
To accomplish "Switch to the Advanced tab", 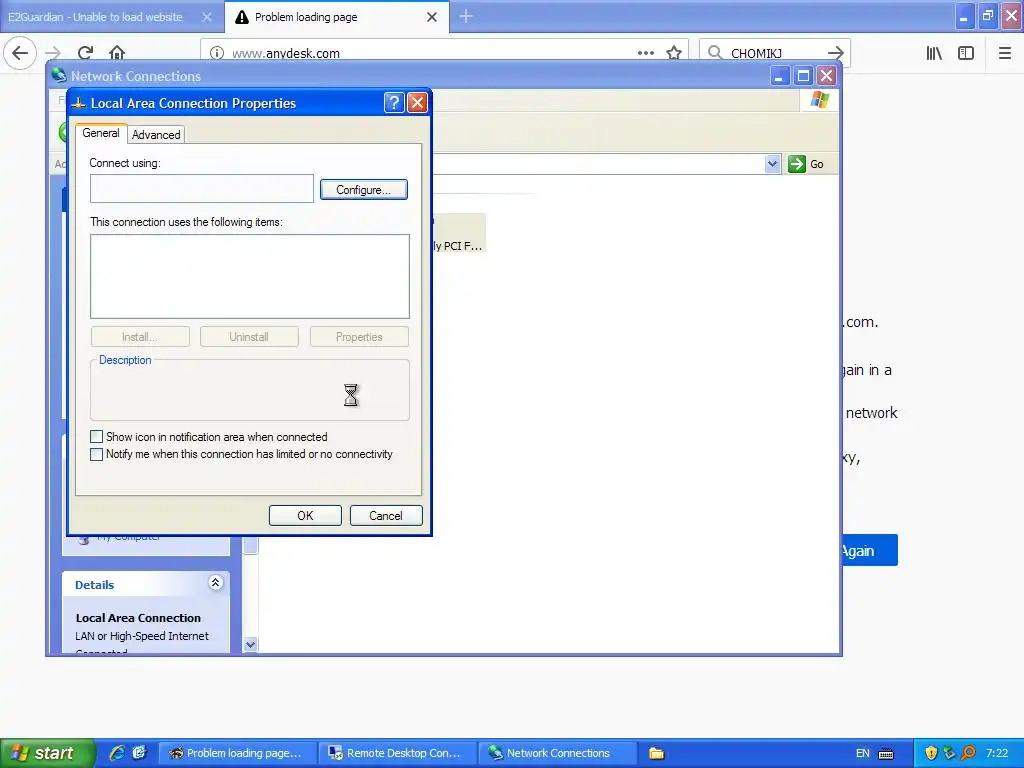I will click(156, 135).
